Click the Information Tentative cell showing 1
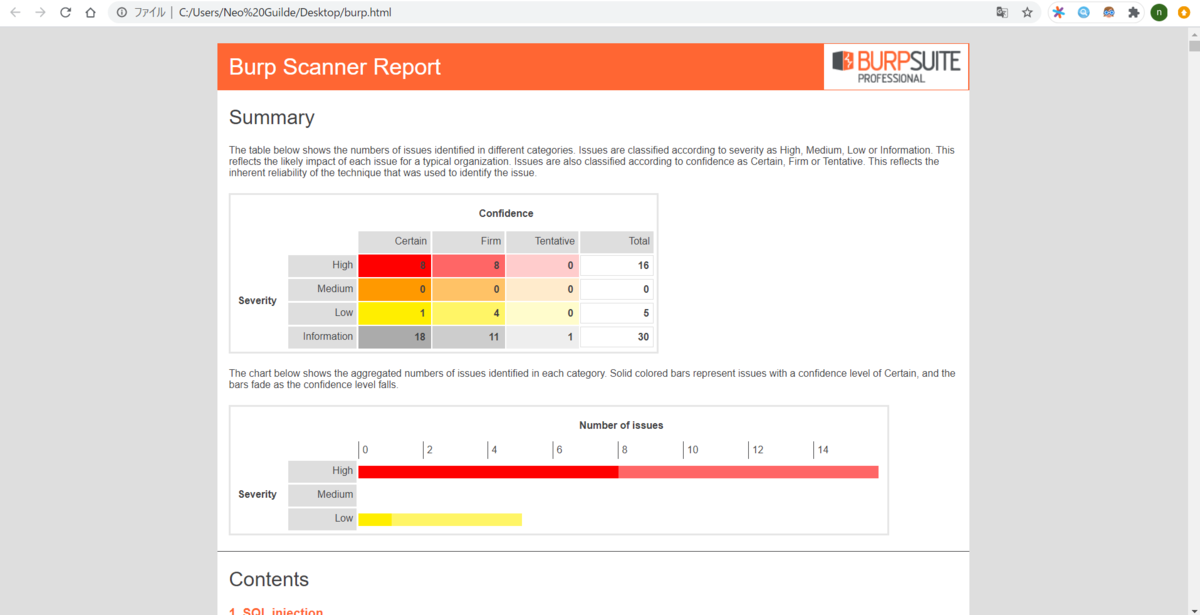 543,337
